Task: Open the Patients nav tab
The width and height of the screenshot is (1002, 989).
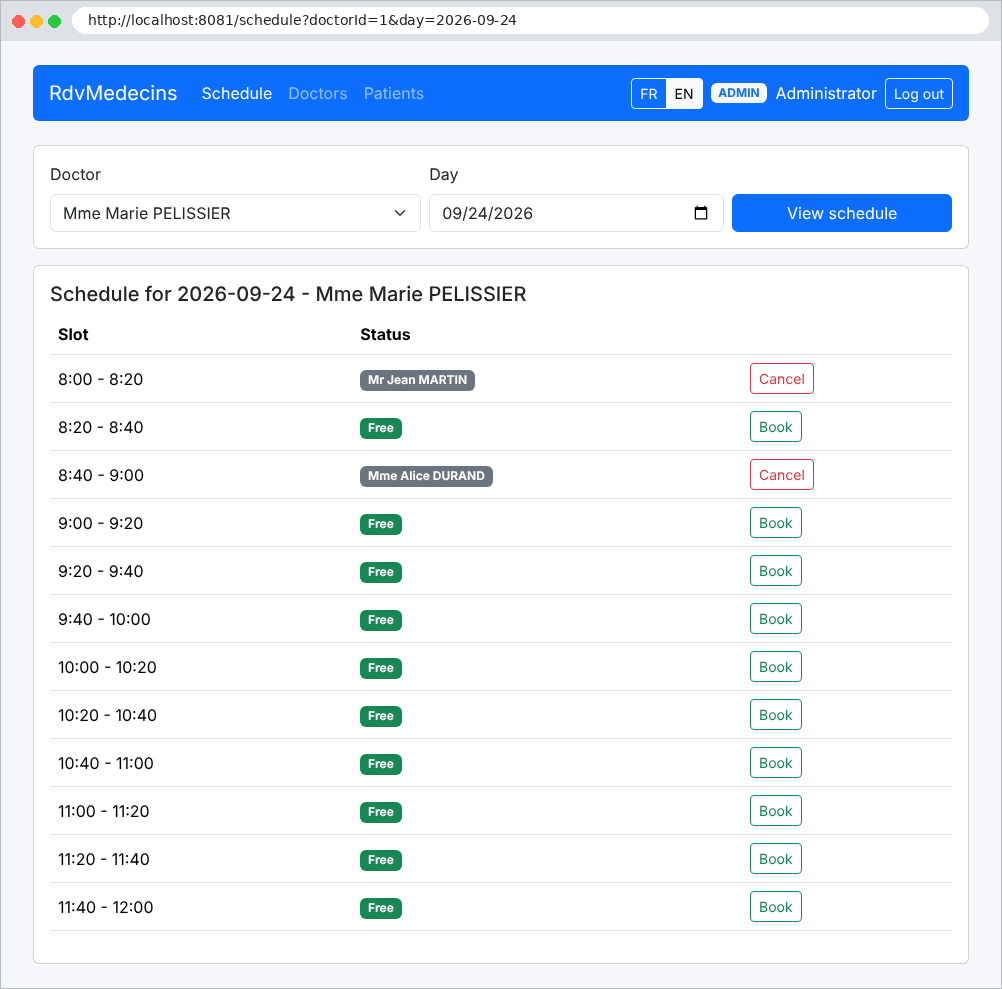Action: 394,93
